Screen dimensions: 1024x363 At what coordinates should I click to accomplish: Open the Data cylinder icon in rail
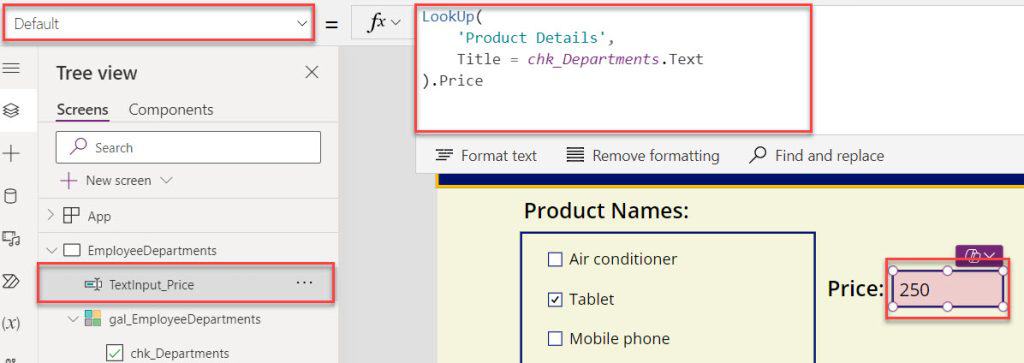coord(11,197)
